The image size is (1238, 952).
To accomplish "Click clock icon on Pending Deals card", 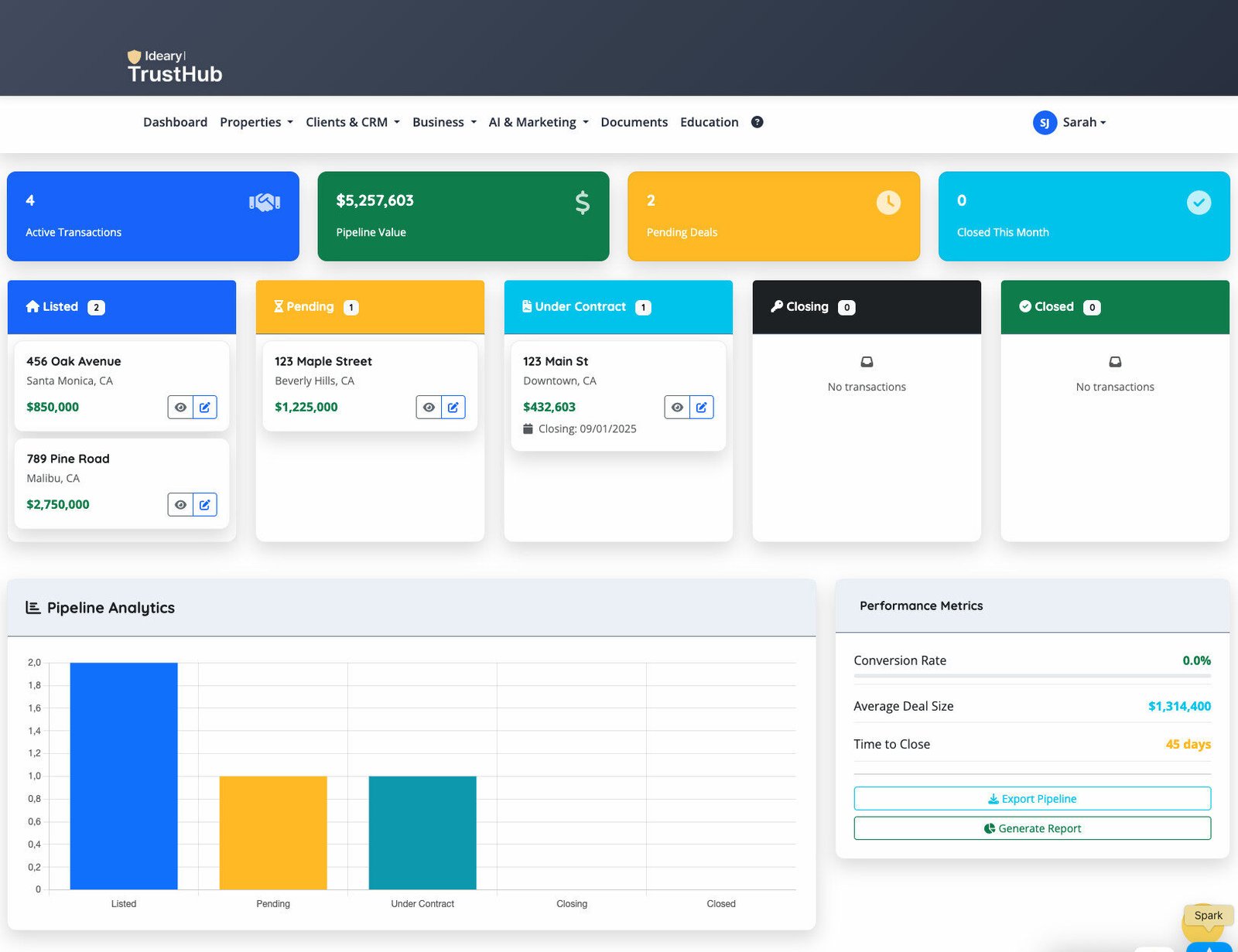I will point(888,203).
